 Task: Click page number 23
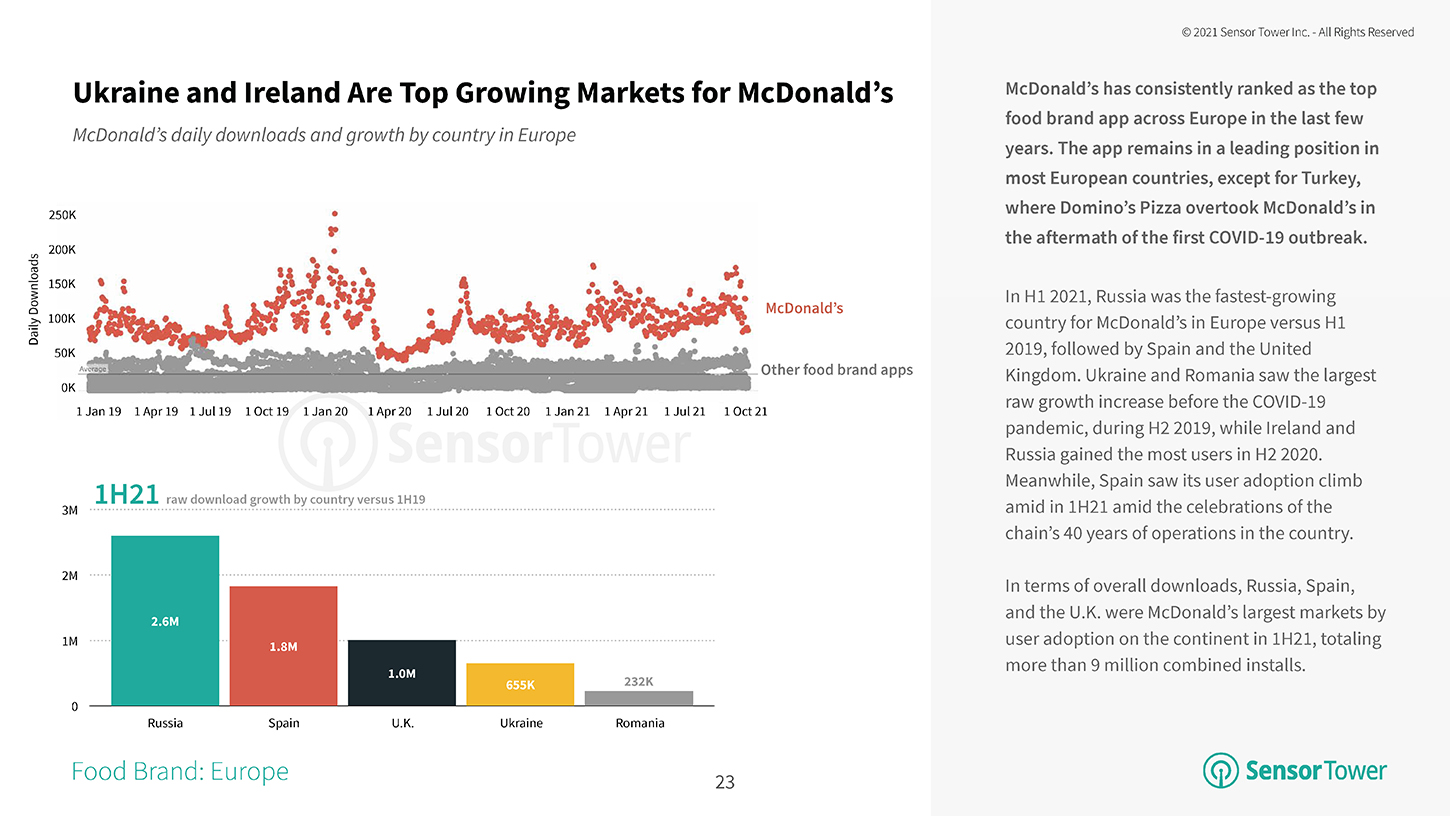(x=725, y=782)
